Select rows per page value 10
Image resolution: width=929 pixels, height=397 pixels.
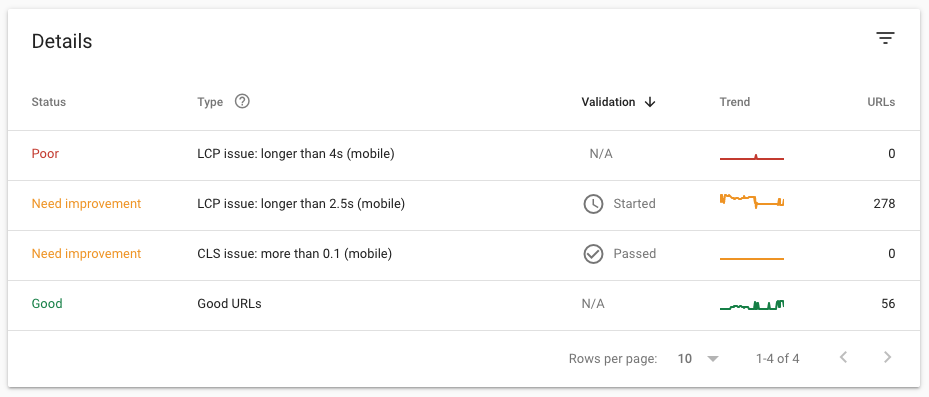684,358
